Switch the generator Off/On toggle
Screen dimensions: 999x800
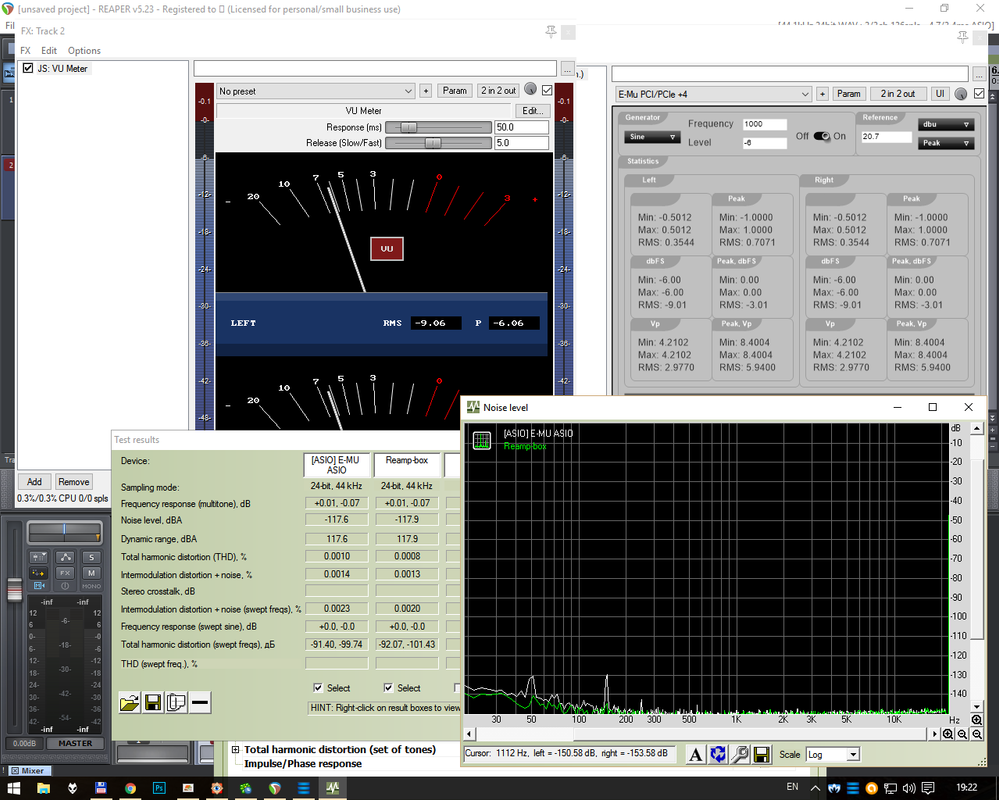(x=822, y=136)
